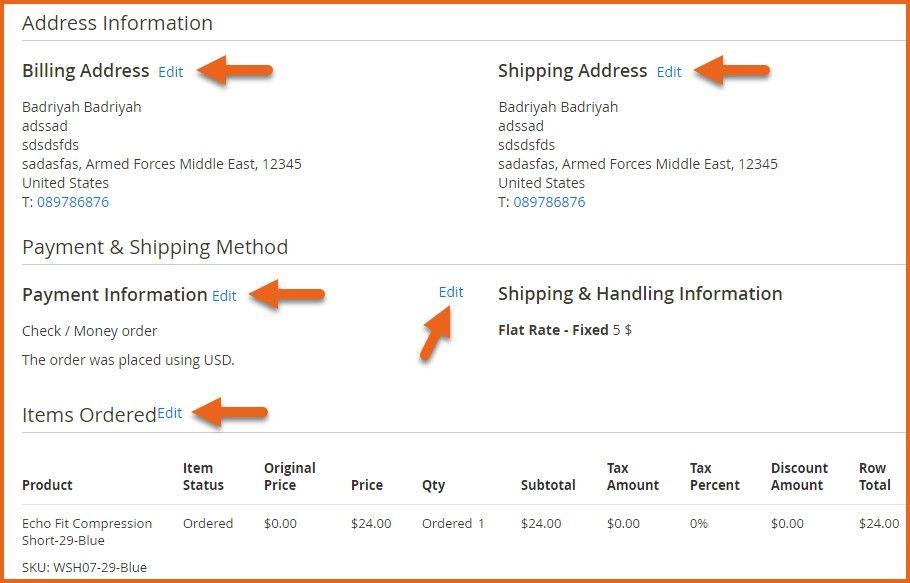The image size is (910, 583).
Task: Click the Row Total column header
Action: tap(874, 476)
